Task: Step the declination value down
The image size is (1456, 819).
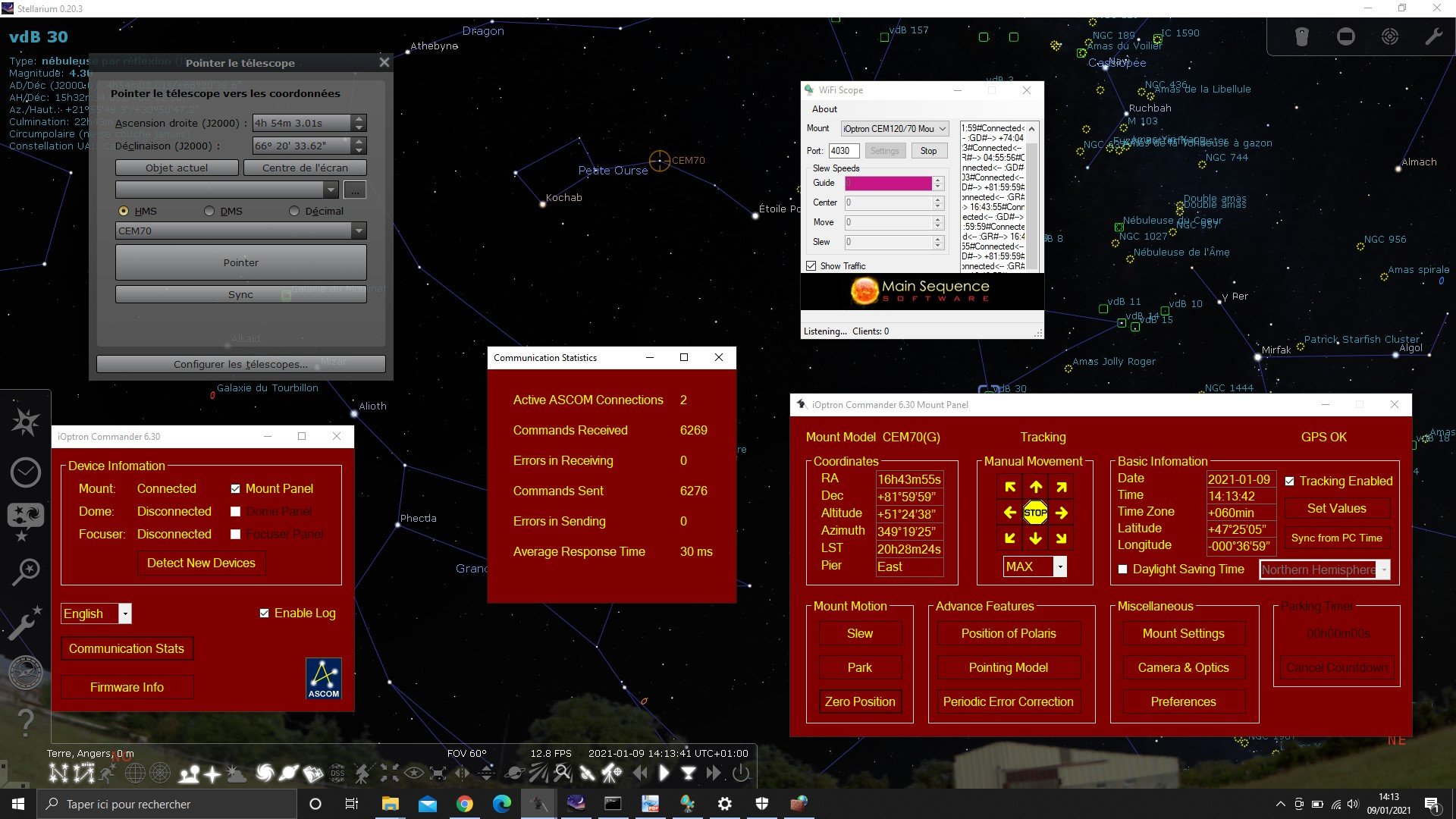Action: point(359,149)
